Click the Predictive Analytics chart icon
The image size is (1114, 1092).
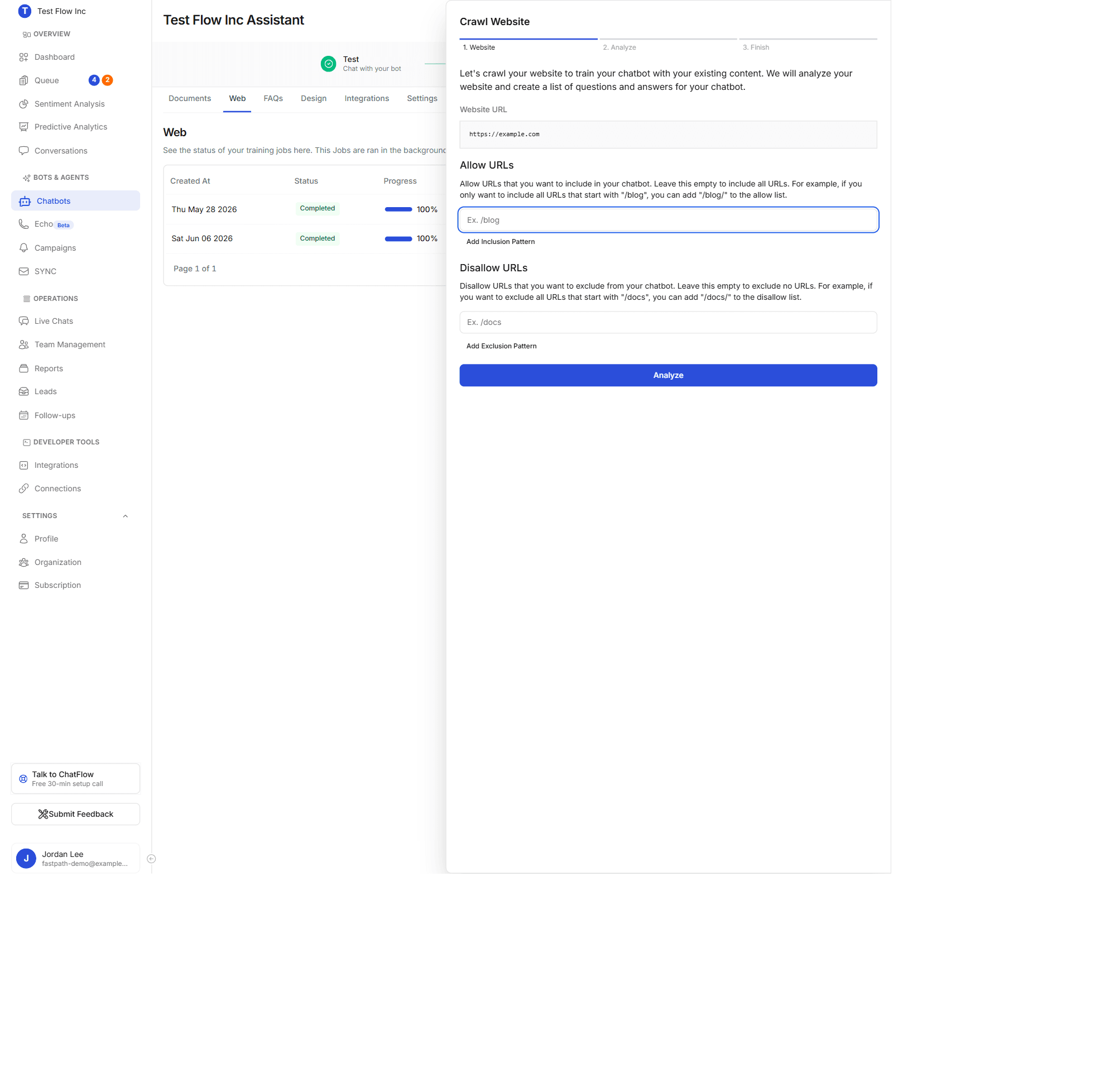23,127
